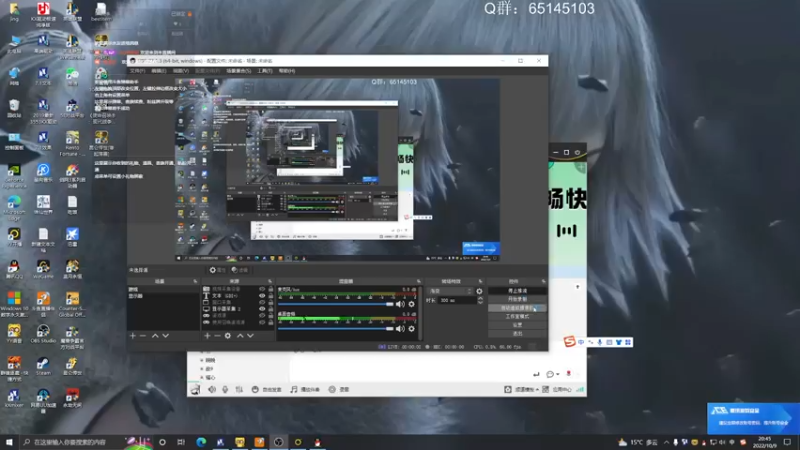The height and width of the screenshot is (450, 800).
Task: Open the OBS icon in the Windows taskbar
Action: tap(279, 442)
